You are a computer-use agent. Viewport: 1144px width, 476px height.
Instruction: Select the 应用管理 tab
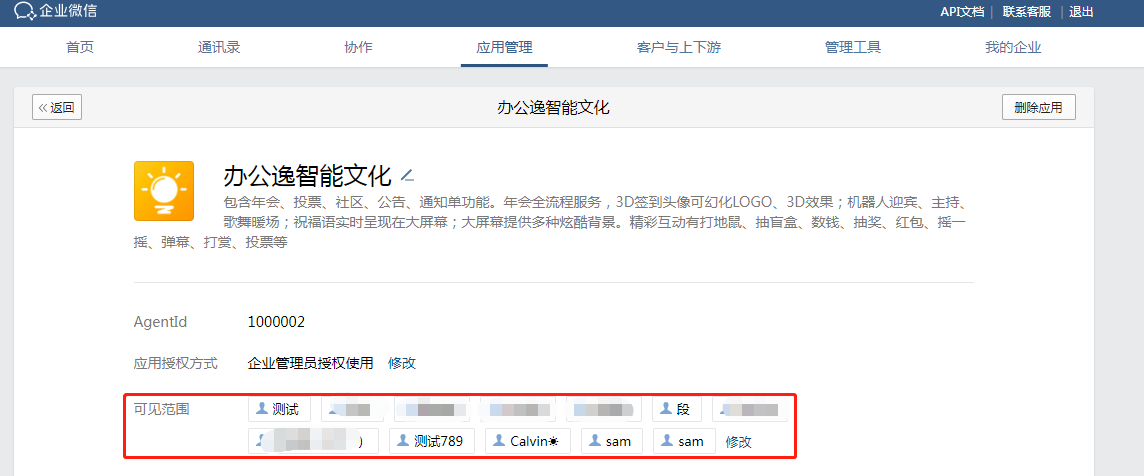pos(504,47)
